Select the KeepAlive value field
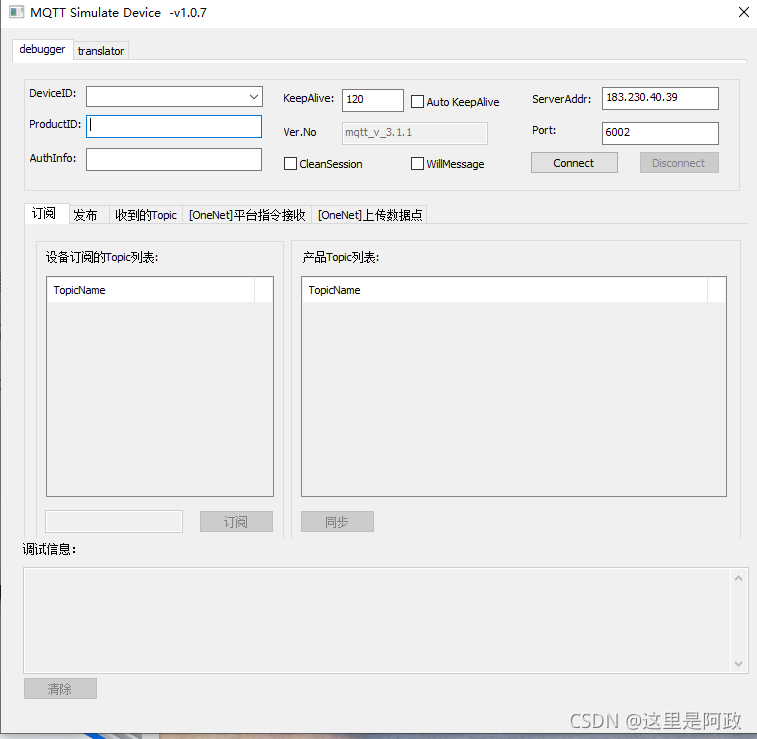 373,100
